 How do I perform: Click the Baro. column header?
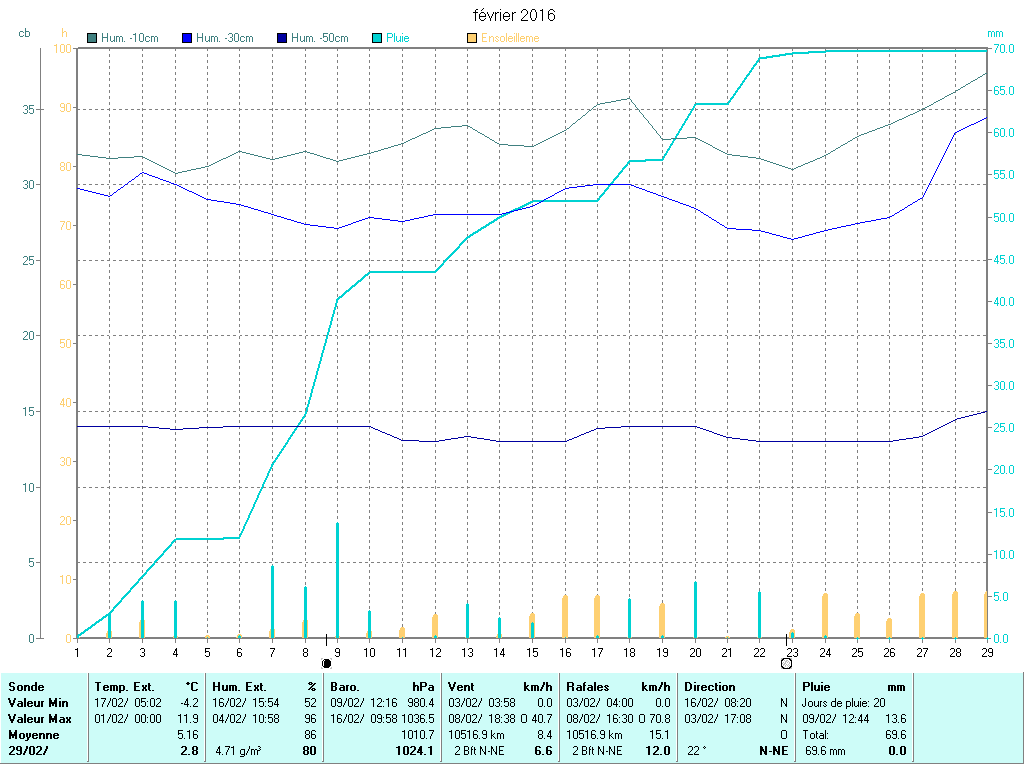(x=345, y=687)
